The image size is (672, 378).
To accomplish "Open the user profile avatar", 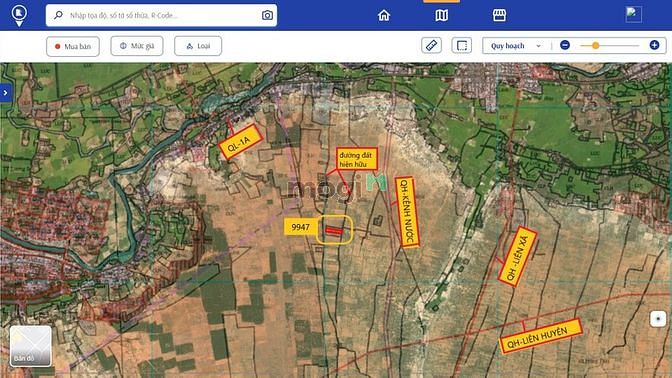I will point(633,15).
